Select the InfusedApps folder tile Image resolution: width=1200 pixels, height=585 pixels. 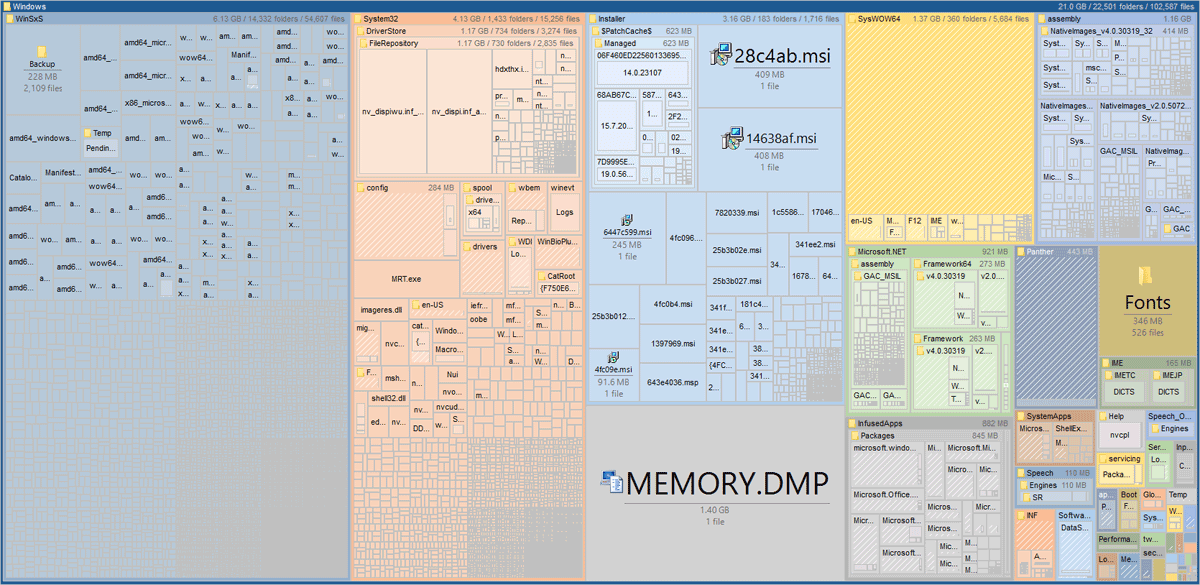pyautogui.click(x=880, y=422)
